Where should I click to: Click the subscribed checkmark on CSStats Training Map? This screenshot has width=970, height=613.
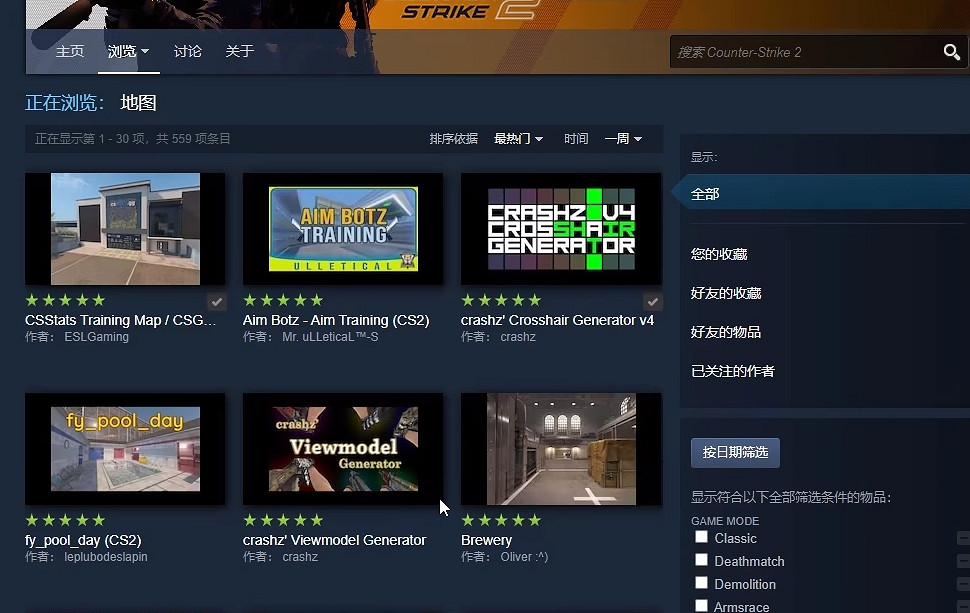click(216, 300)
